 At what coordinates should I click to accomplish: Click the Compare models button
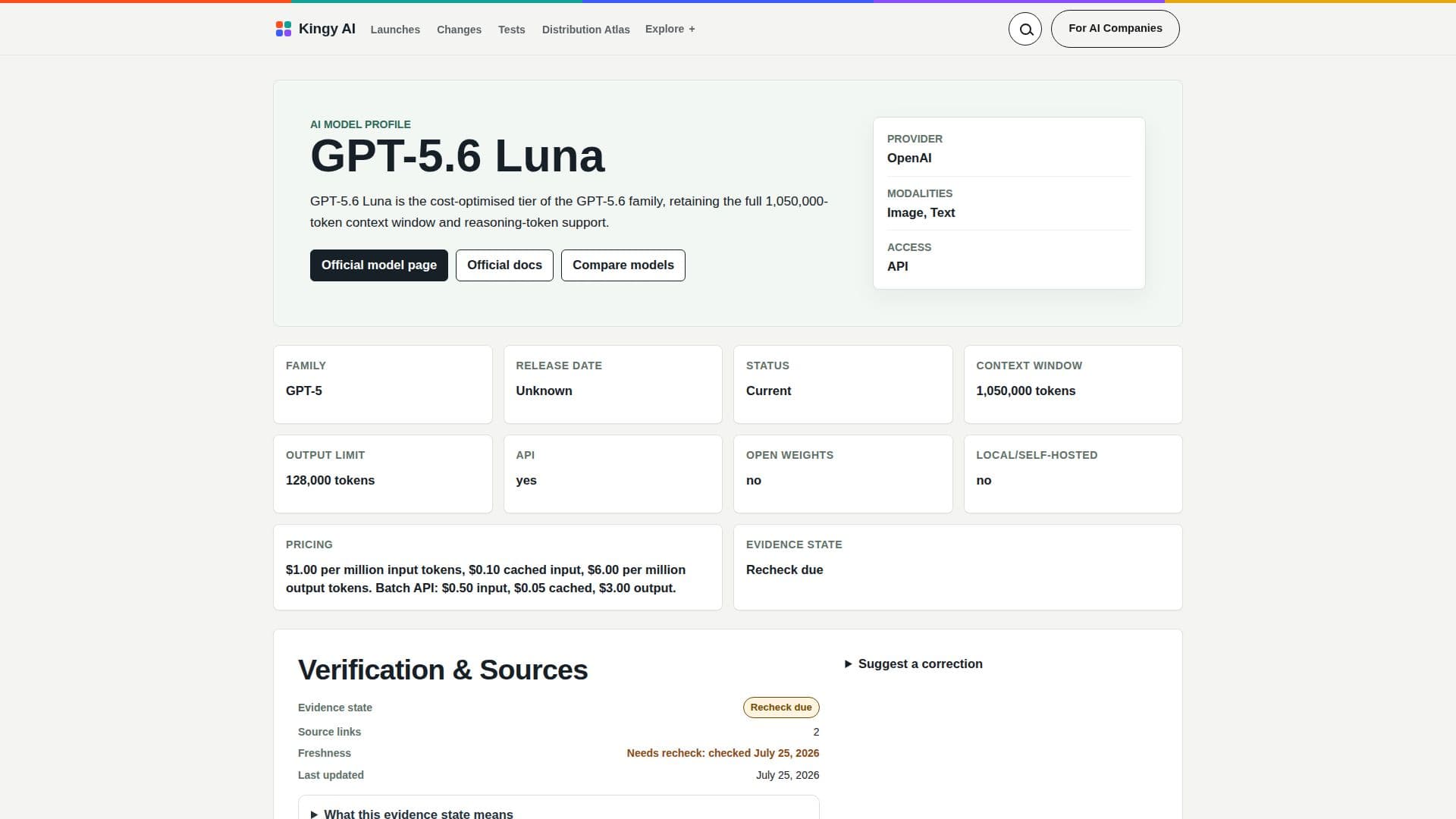[x=623, y=265]
